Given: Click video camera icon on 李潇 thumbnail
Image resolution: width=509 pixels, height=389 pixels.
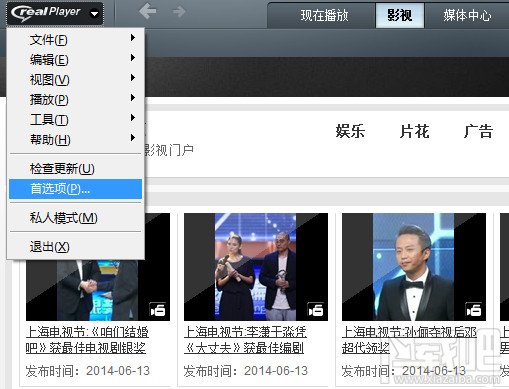Looking at the screenshot, I should [x=315, y=309].
